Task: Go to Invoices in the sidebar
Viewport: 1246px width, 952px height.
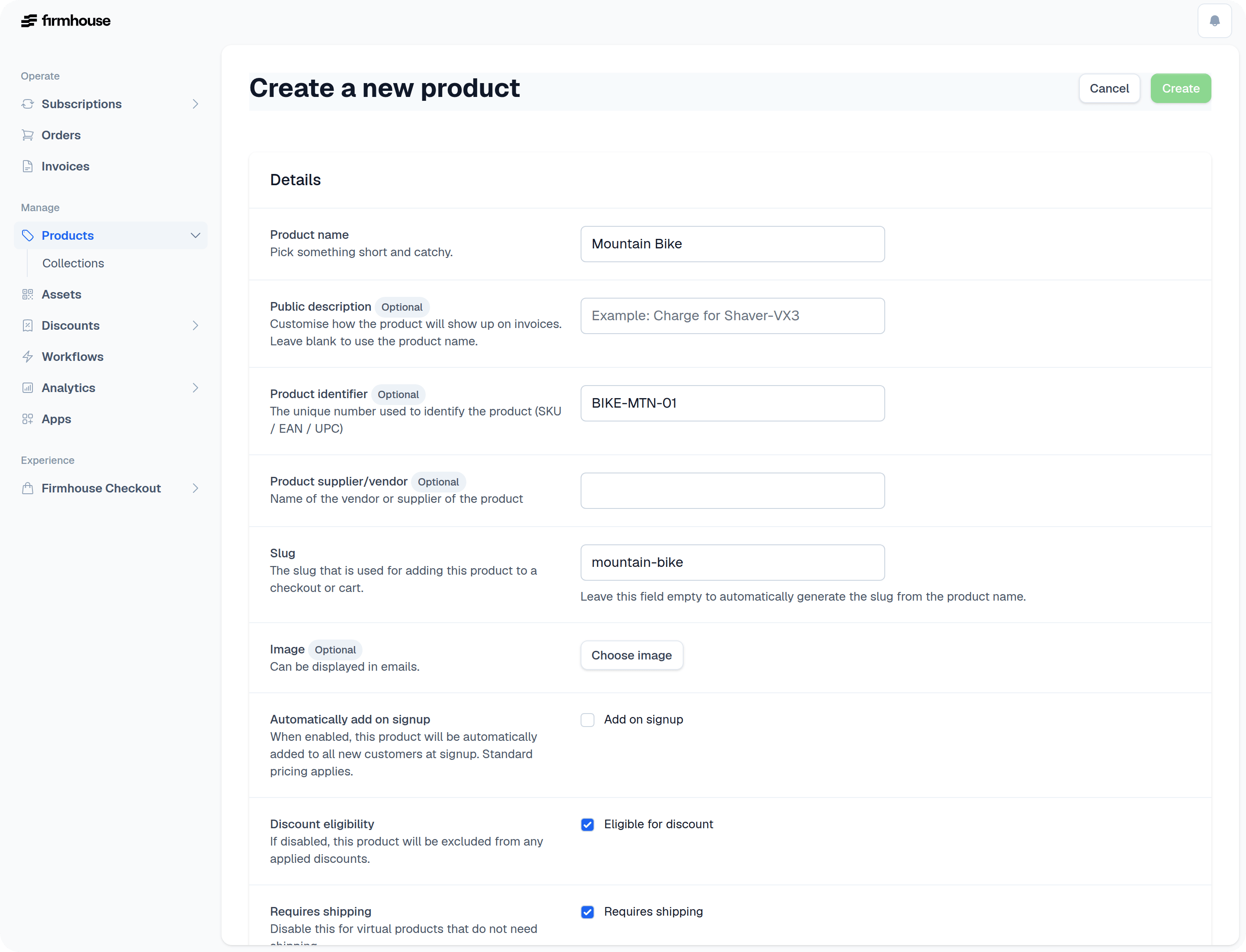Action: pos(110,166)
